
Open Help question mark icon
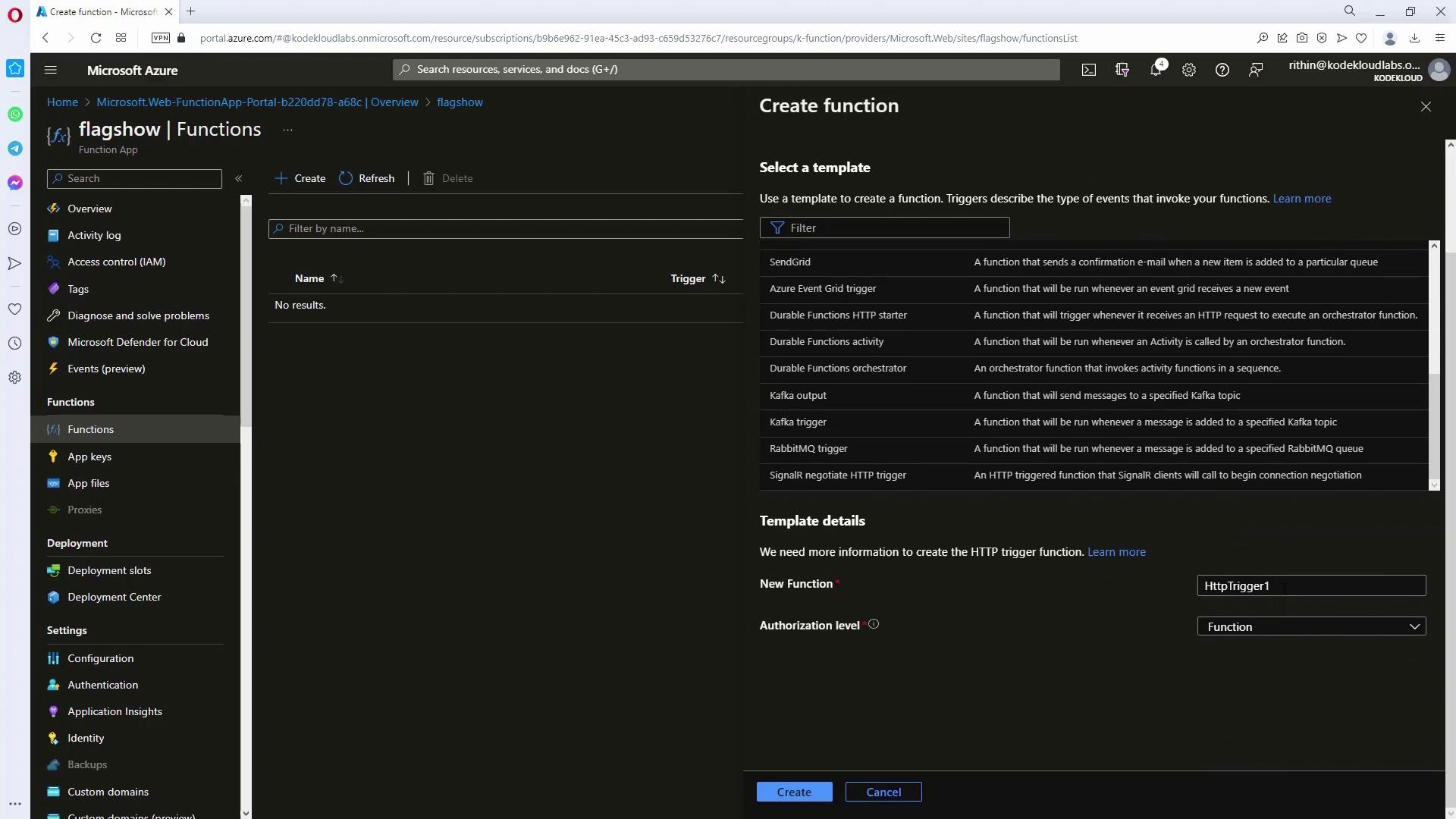(1222, 70)
